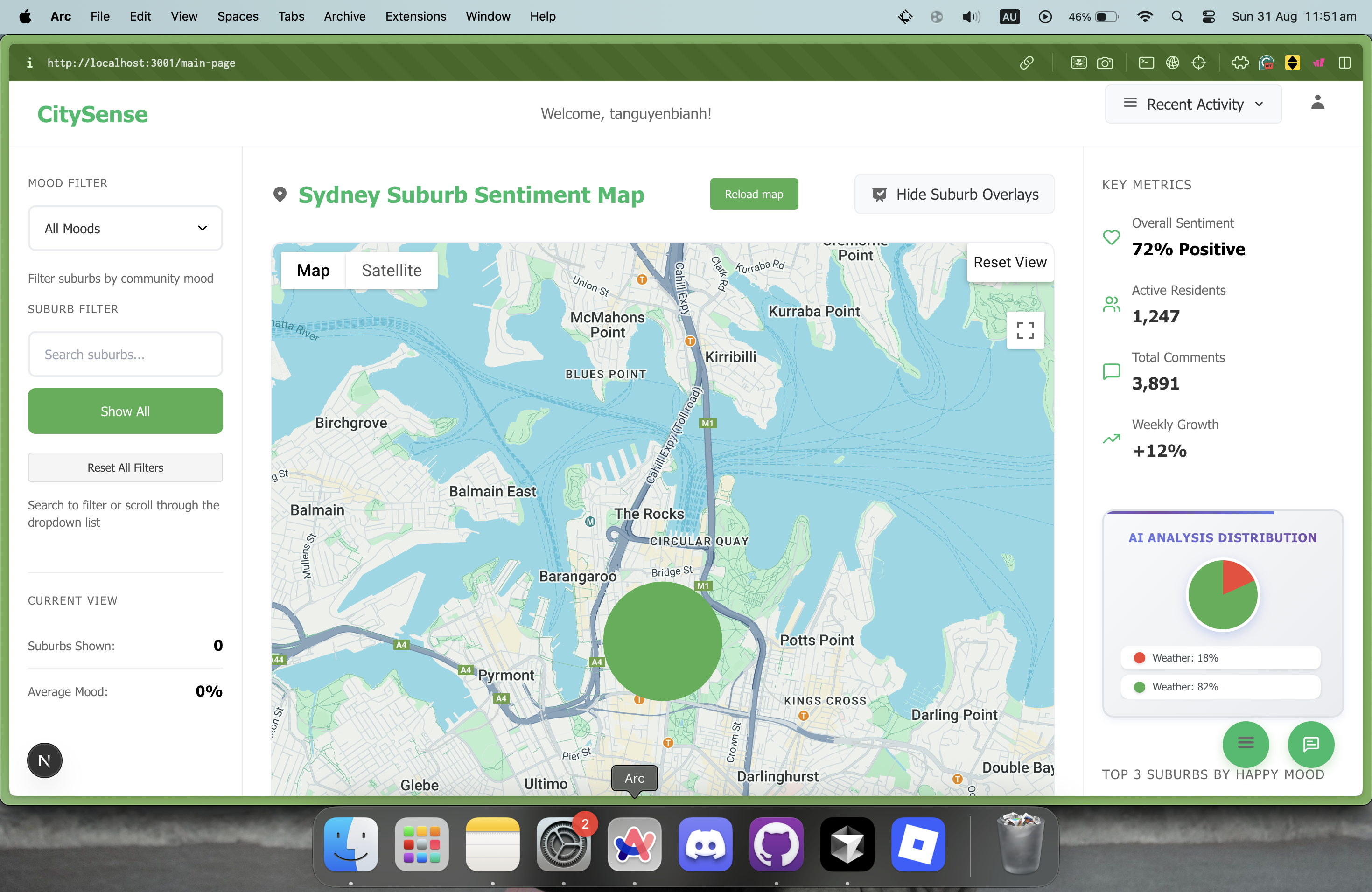The height and width of the screenshot is (892, 1372).
Task: Toggle the split view sidebar icon
Action: click(1344, 63)
